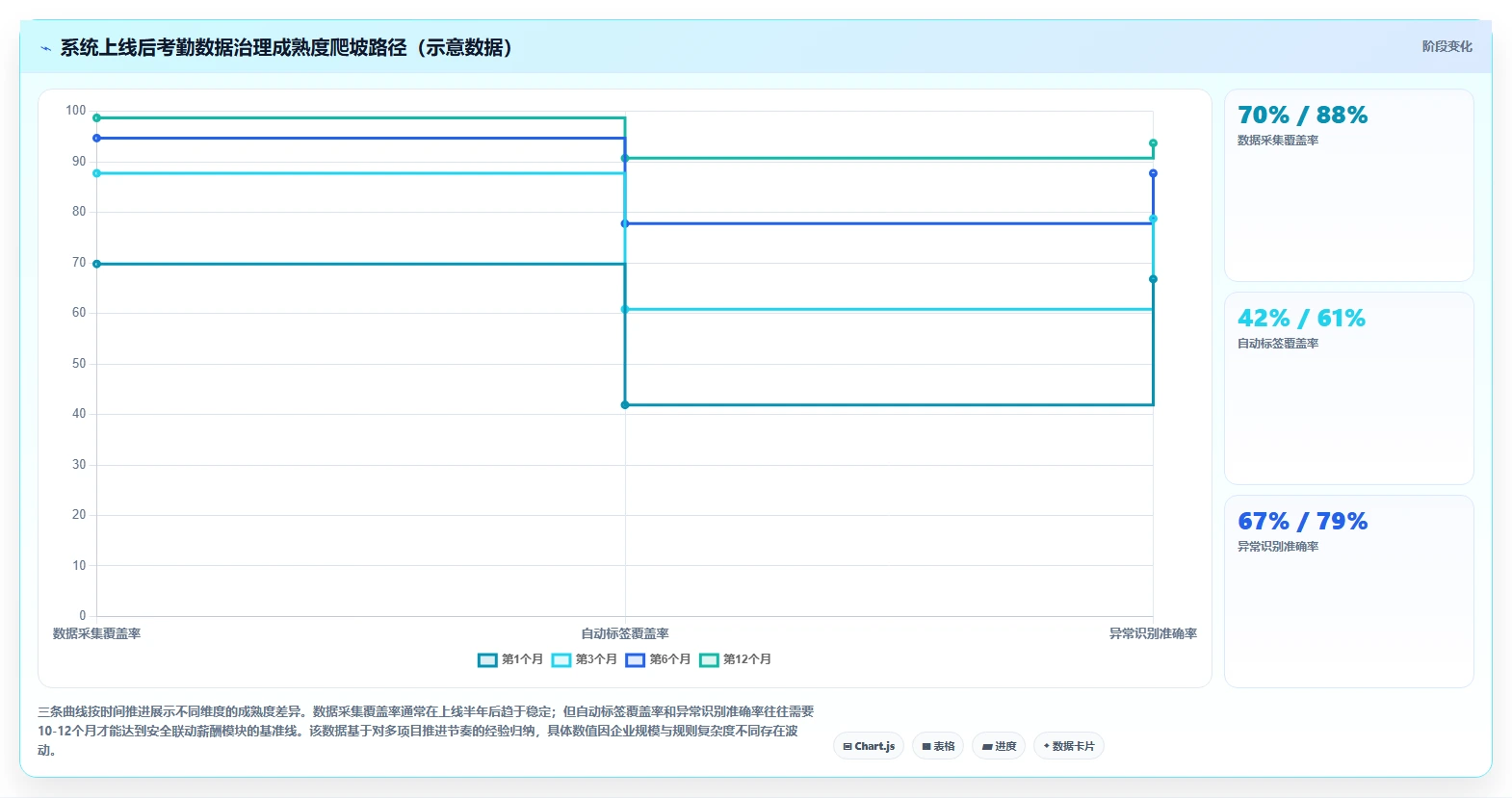This screenshot has height=798, width=1512.
Task: Click the 67% / 79% card value
Action: coord(1302,522)
